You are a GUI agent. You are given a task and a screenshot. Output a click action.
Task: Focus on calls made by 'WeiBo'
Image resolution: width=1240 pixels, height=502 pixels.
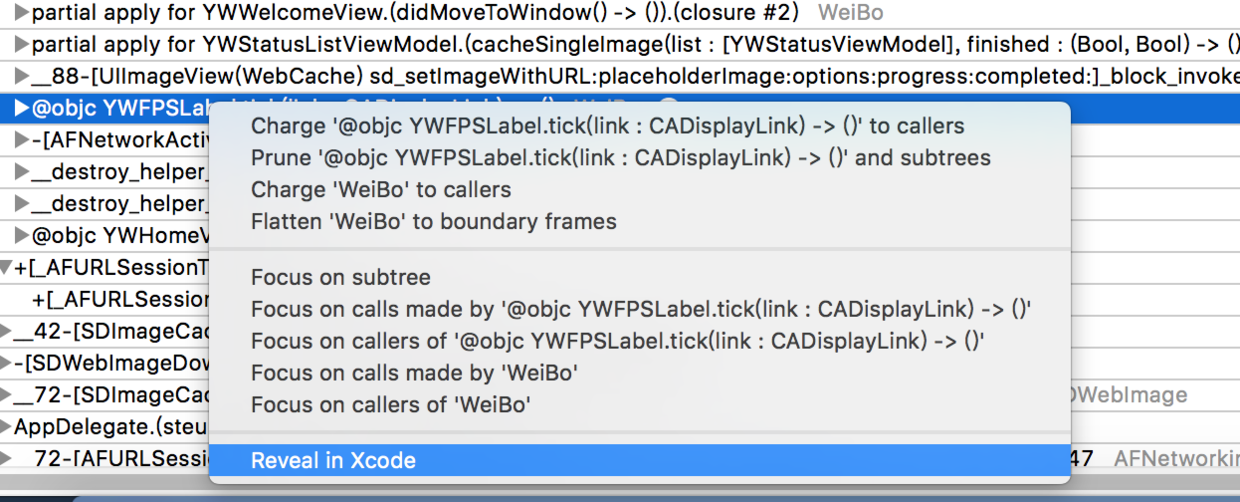point(414,373)
